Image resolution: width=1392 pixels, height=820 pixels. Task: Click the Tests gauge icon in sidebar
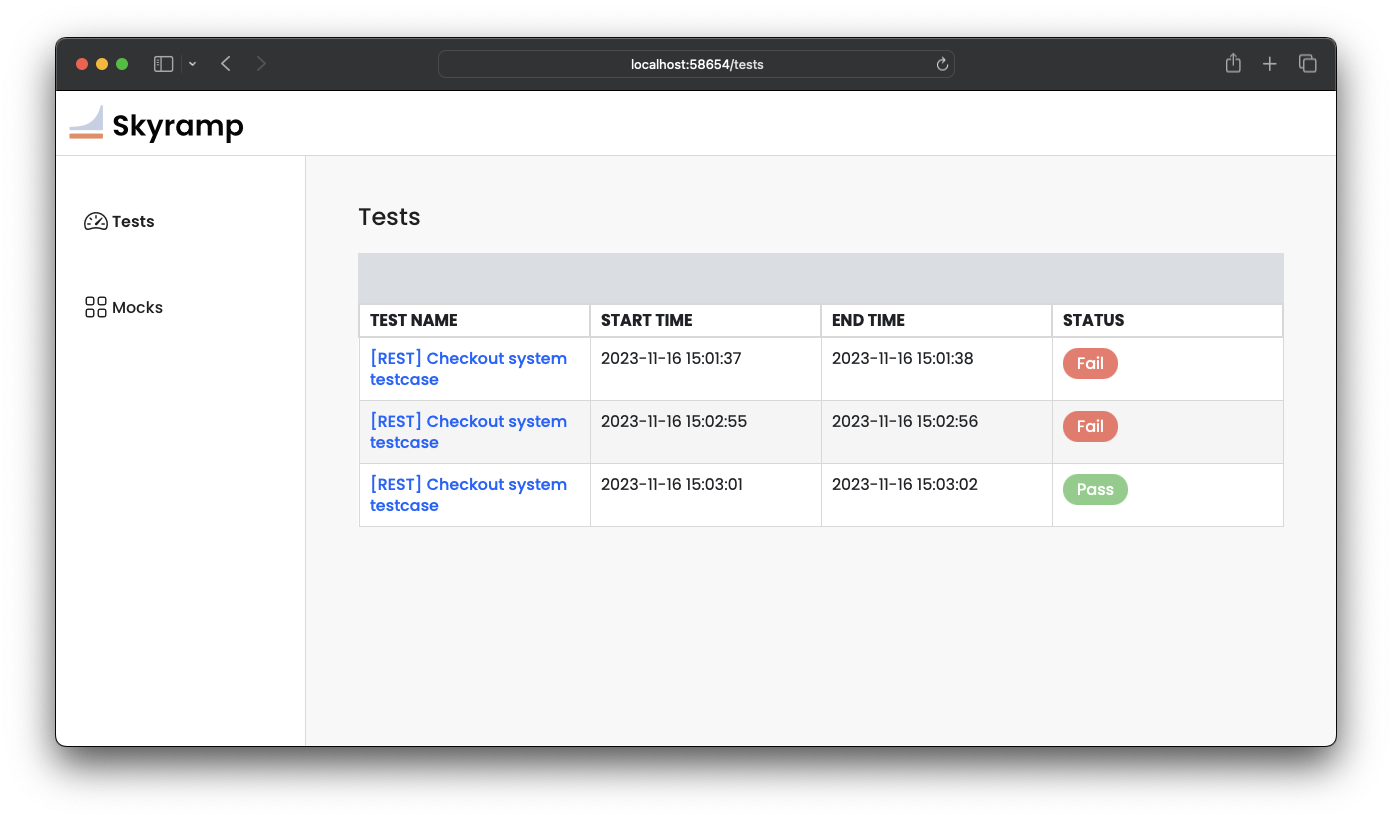pos(95,222)
